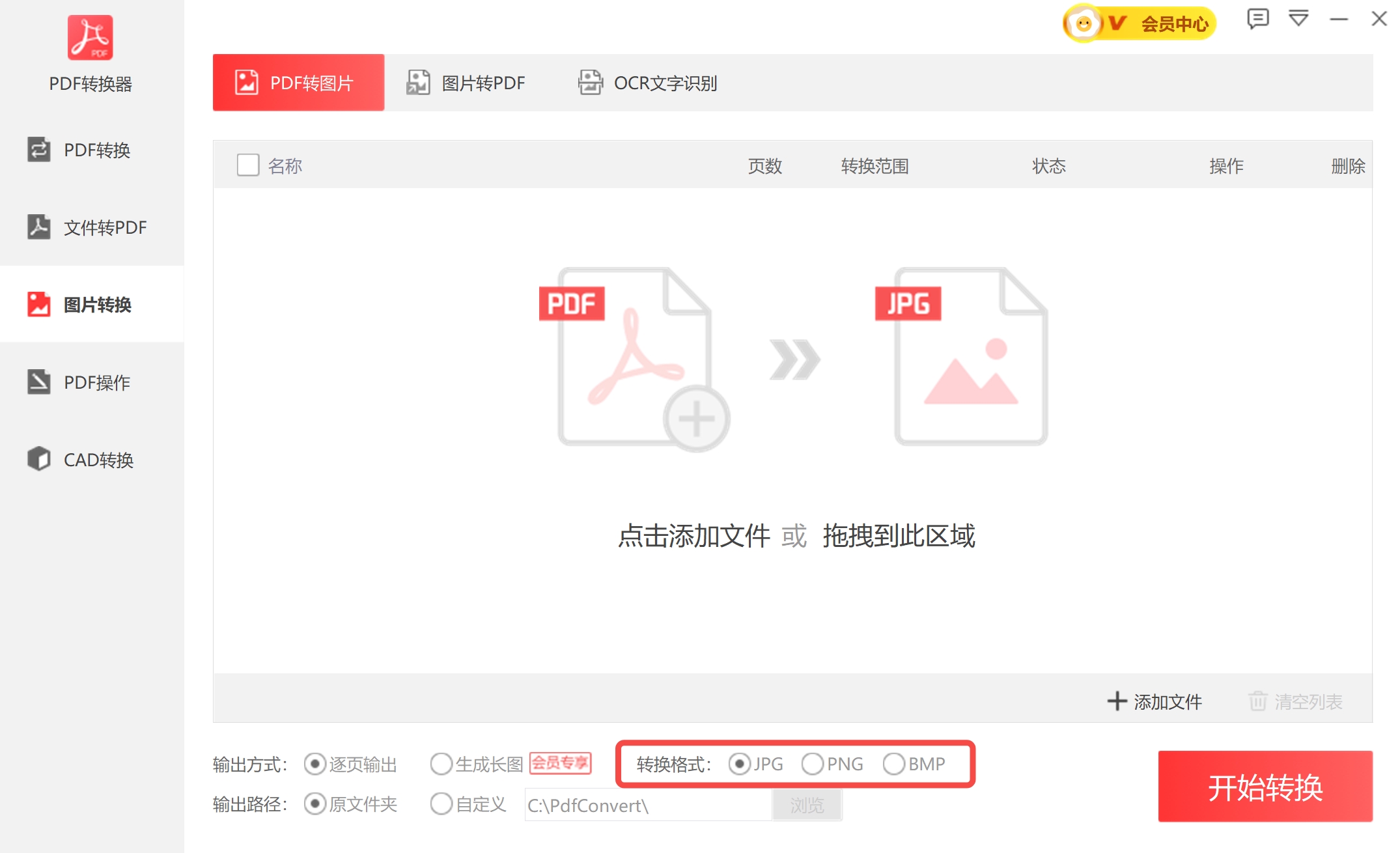This screenshot has width=1400, height=853.
Task: Click the PDF converter app logo
Action: [x=91, y=38]
